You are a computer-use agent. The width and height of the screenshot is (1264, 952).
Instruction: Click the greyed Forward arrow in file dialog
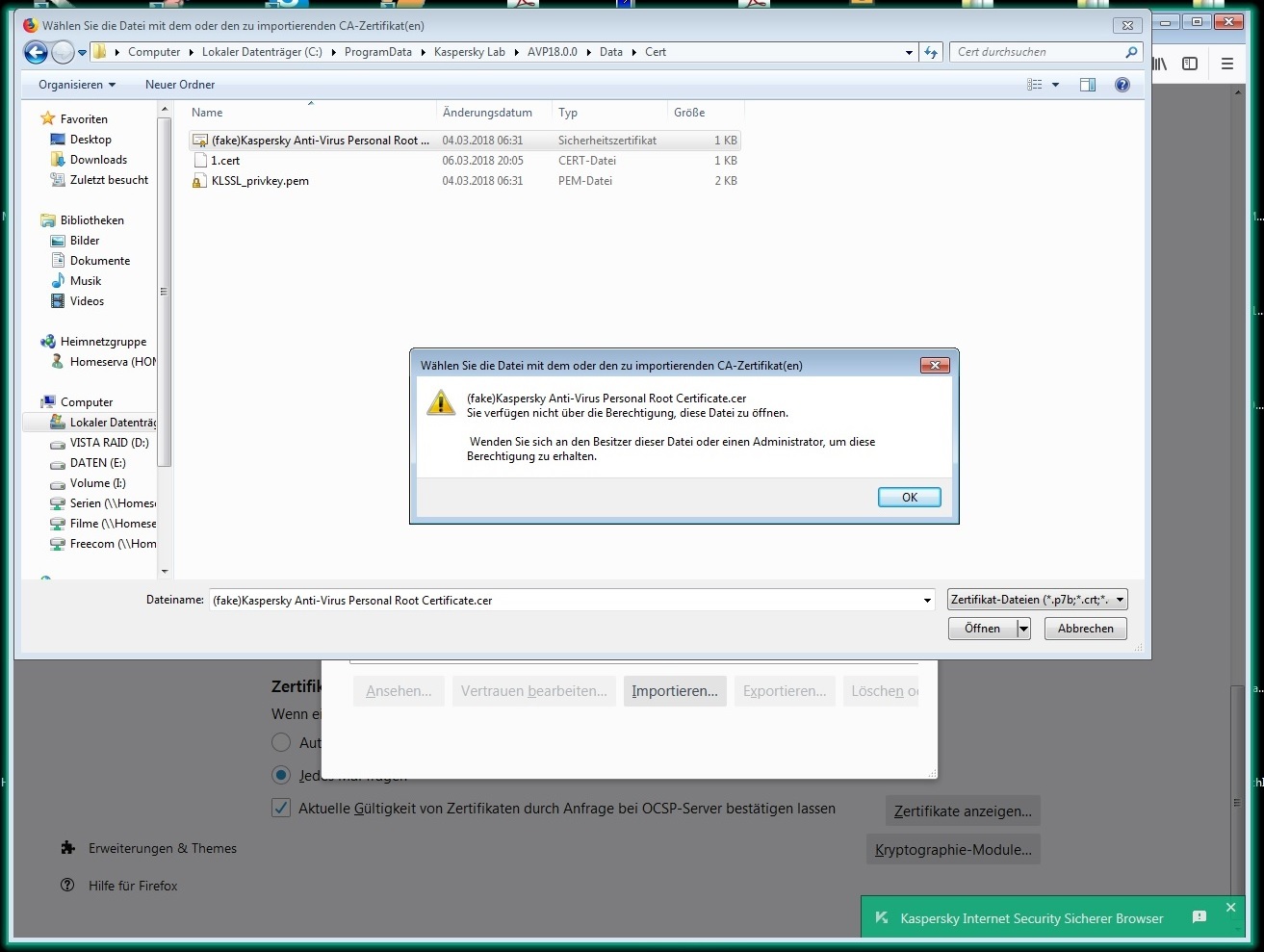(x=63, y=52)
